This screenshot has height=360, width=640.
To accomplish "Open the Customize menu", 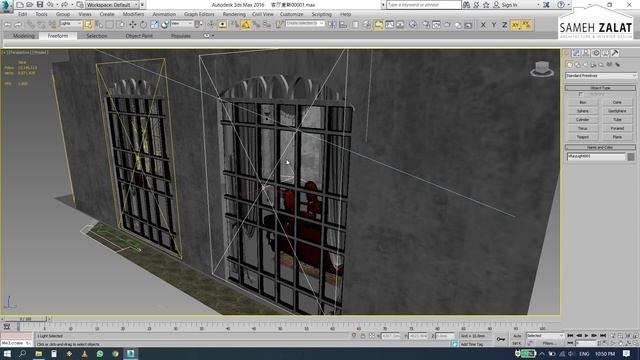I will (x=291, y=14).
